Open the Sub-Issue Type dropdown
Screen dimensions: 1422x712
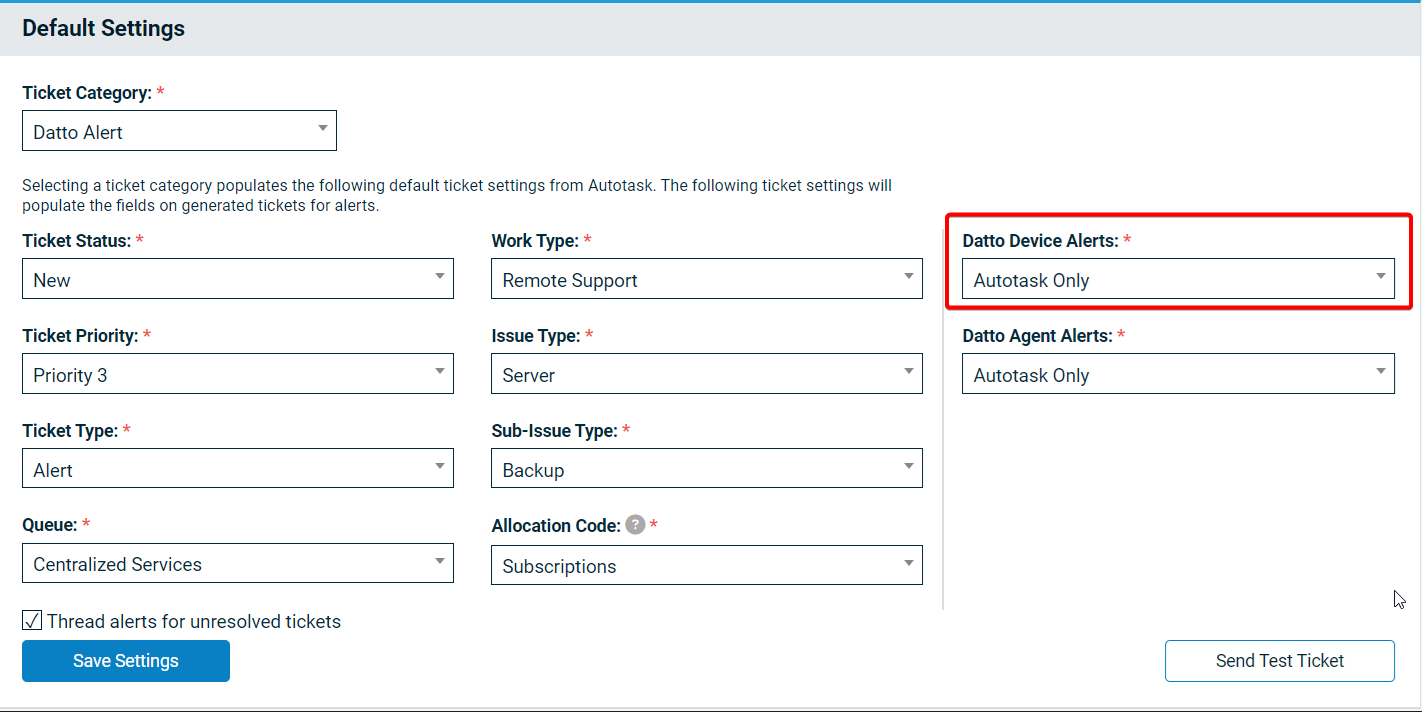point(707,469)
